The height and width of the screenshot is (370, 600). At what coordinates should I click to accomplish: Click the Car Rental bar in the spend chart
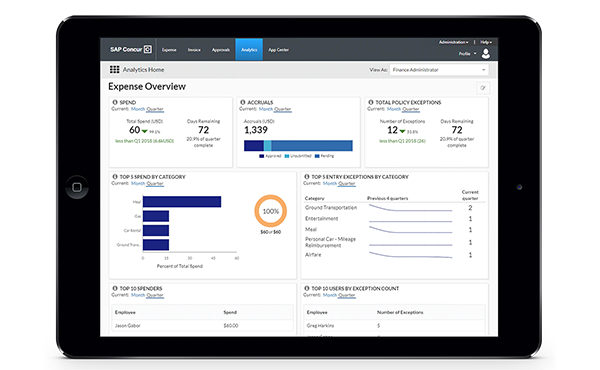(x=156, y=230)
